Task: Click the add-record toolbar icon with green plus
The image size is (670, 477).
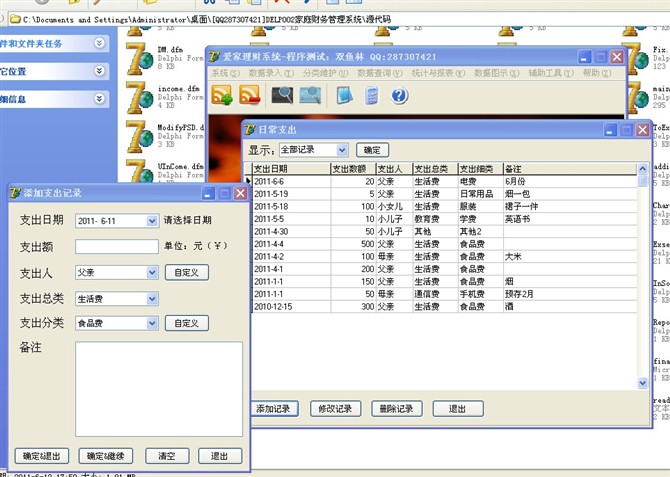Action: click(x=221, y=96)
